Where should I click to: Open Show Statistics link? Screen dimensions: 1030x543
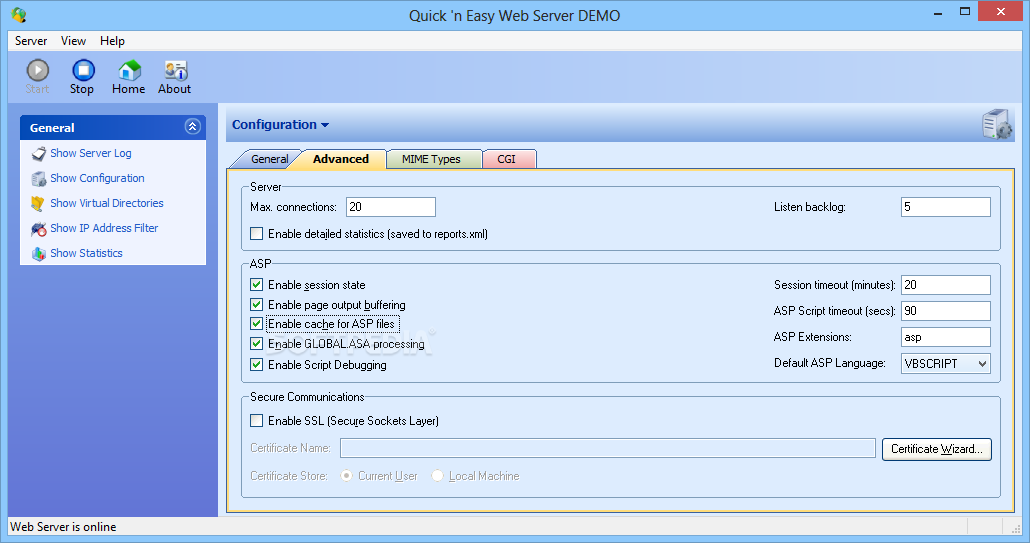(87, 253)
